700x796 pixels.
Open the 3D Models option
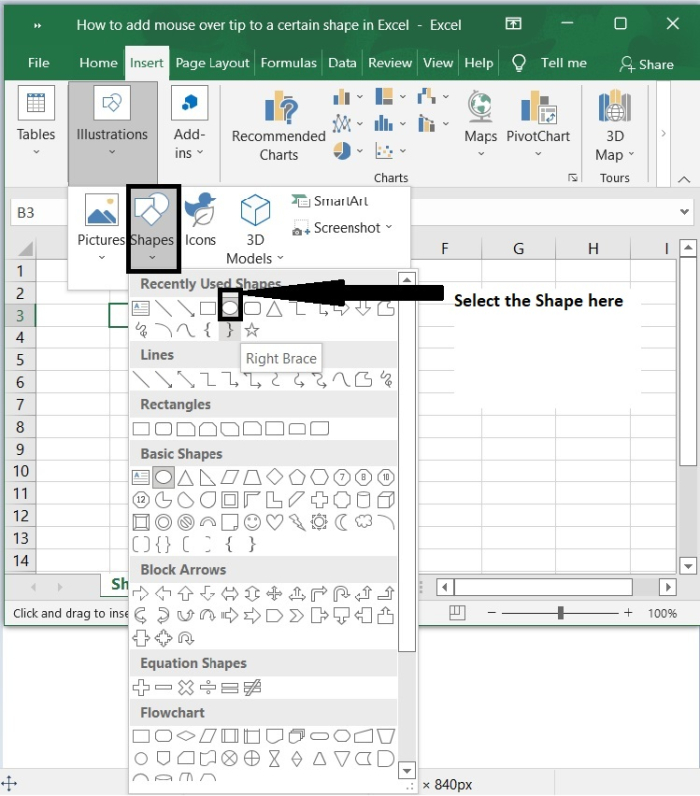[255, 228]
